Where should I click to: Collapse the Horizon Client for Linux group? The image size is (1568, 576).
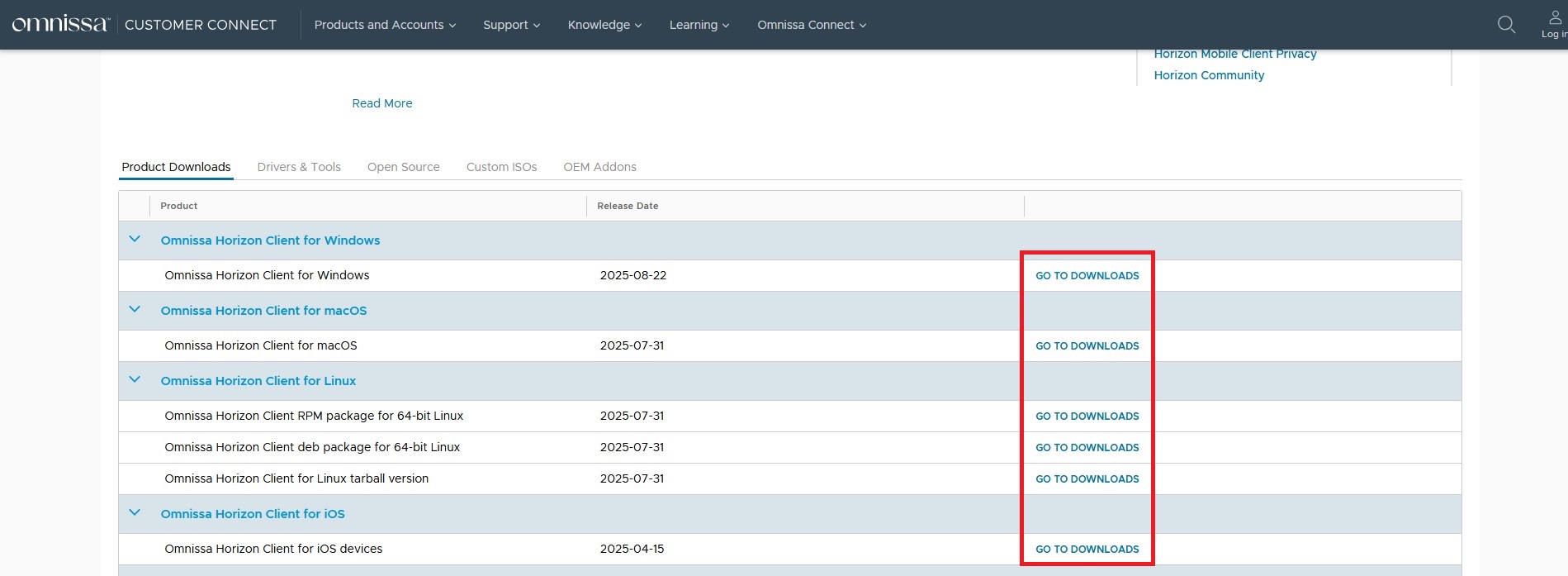(135, 380)
